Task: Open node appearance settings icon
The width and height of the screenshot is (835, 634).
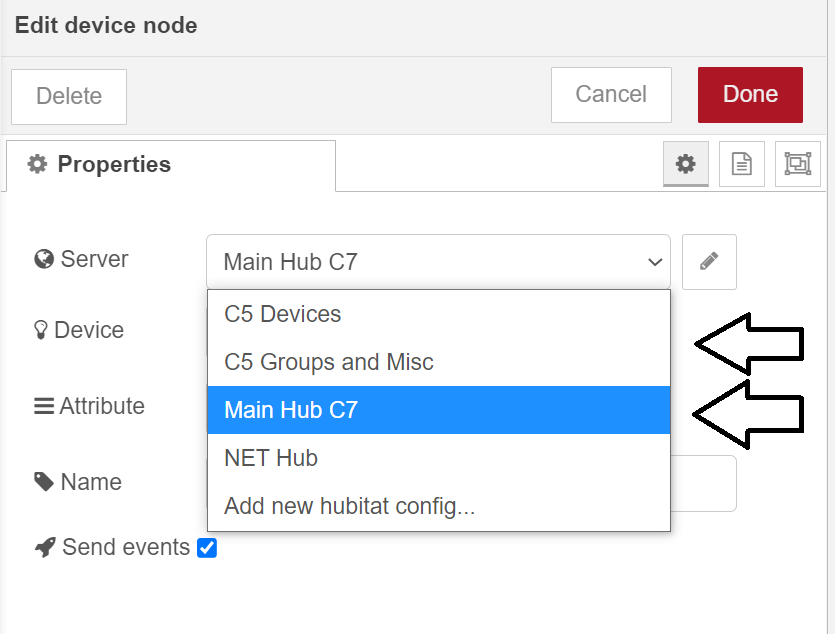Action: (x=797, y=164)
